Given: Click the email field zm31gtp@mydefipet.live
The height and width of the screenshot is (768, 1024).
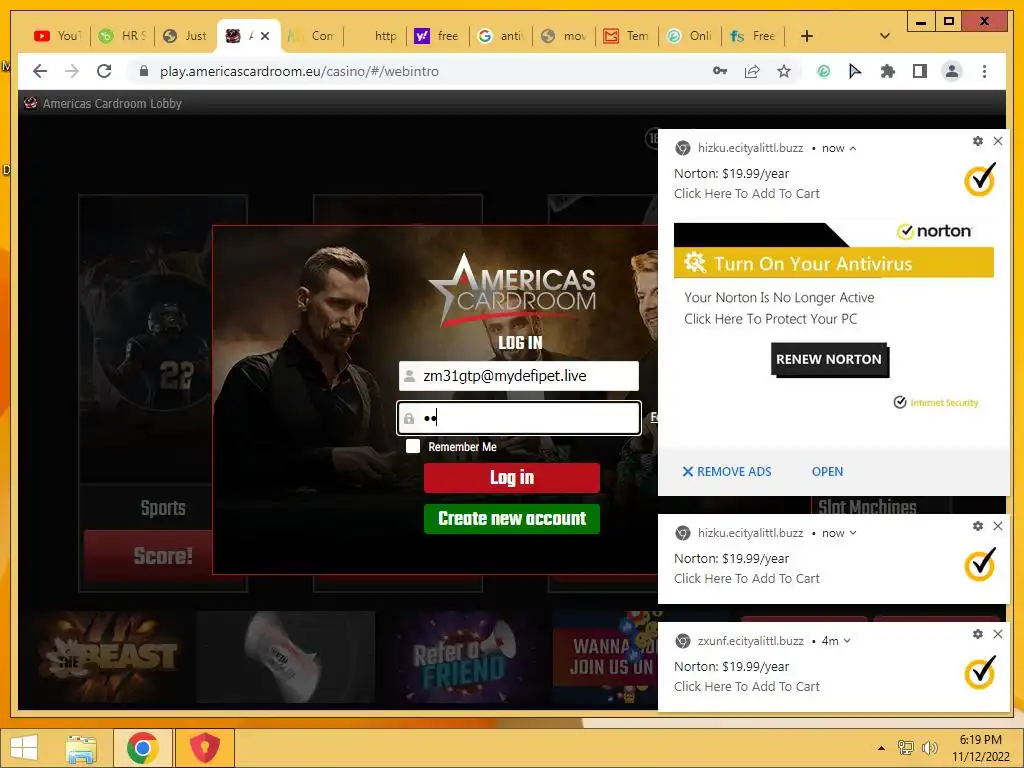Looking at the screenshot, I should click(519, 376).
